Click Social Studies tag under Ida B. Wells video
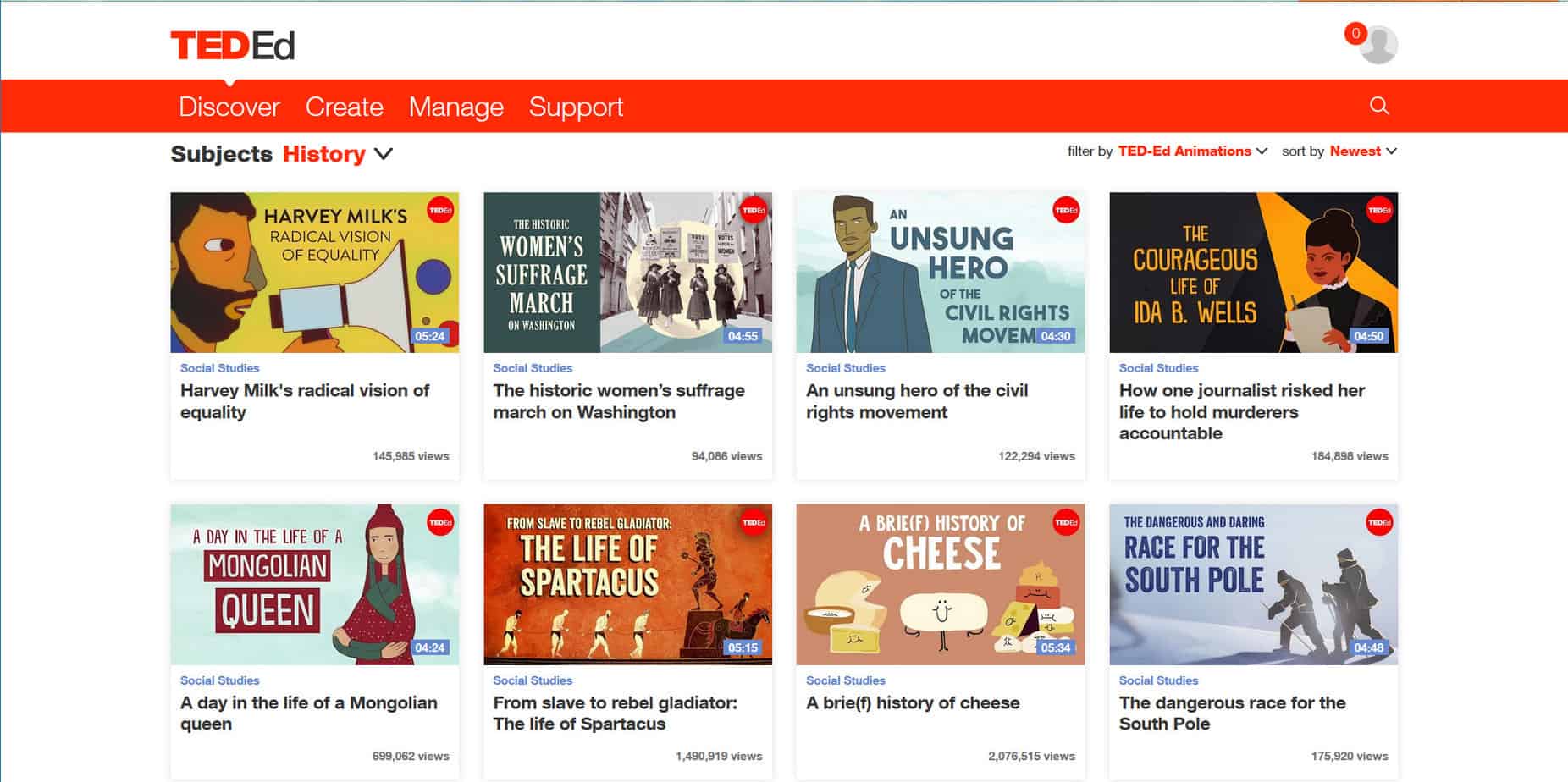Image resolution: width=1568 pixels, height=782 pixels. 1158,368
